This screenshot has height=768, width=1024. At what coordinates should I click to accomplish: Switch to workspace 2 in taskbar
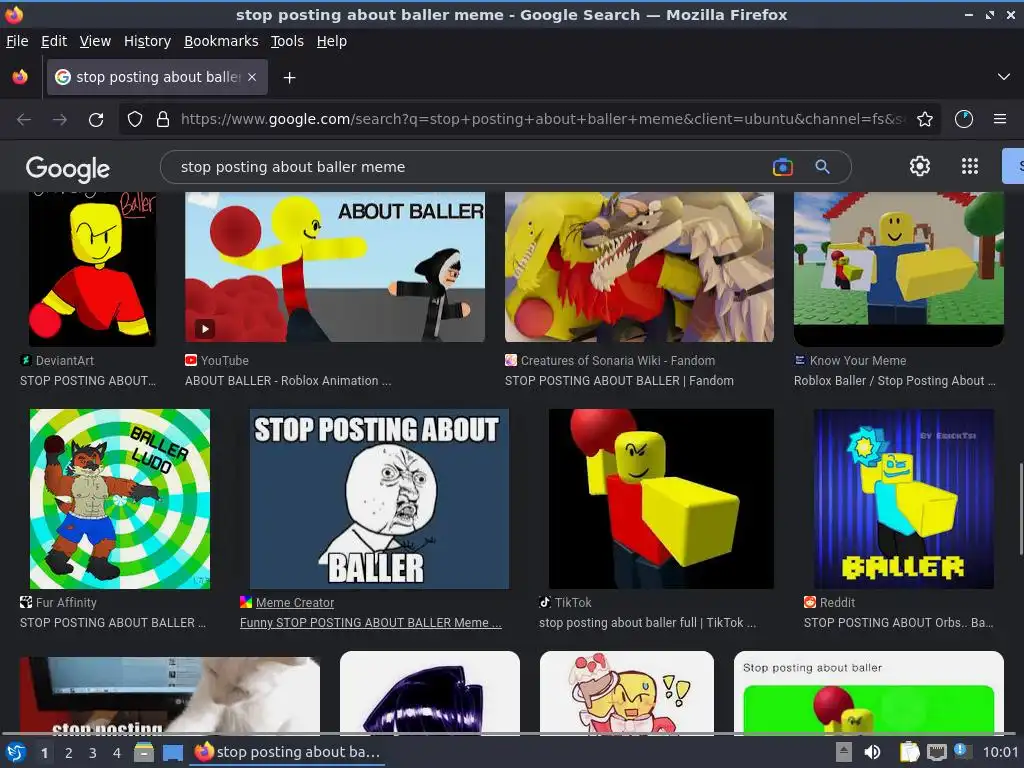pyautogui.click(x=69, y=753)
